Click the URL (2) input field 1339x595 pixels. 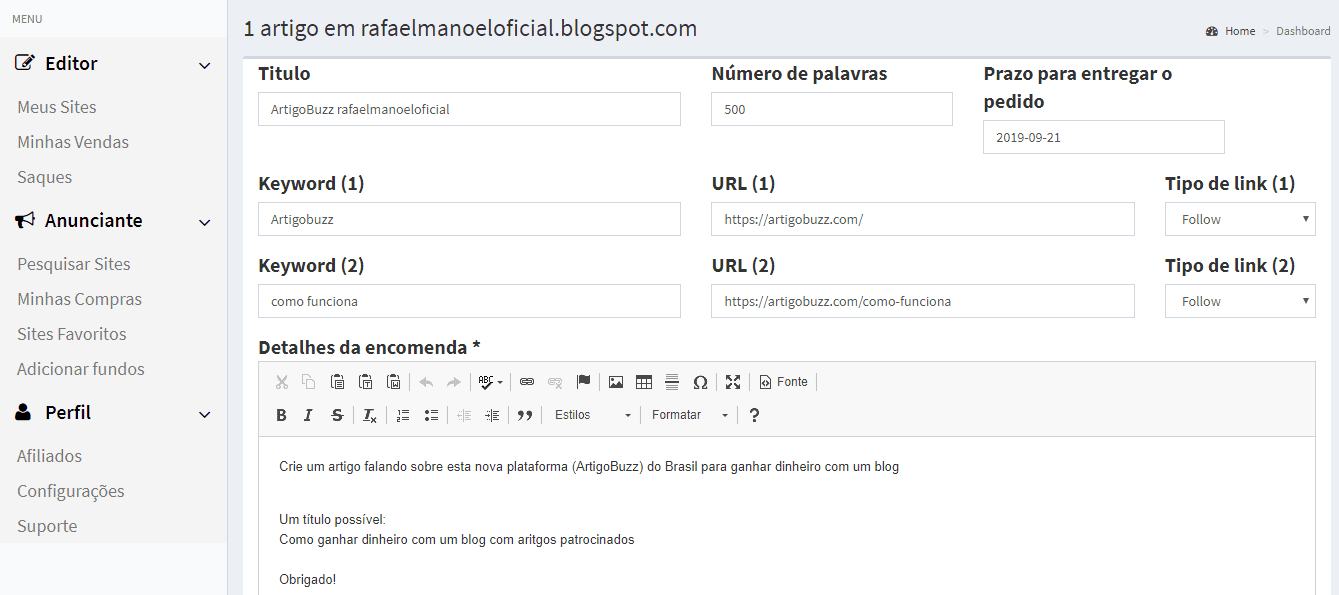[x=923, y=301]
